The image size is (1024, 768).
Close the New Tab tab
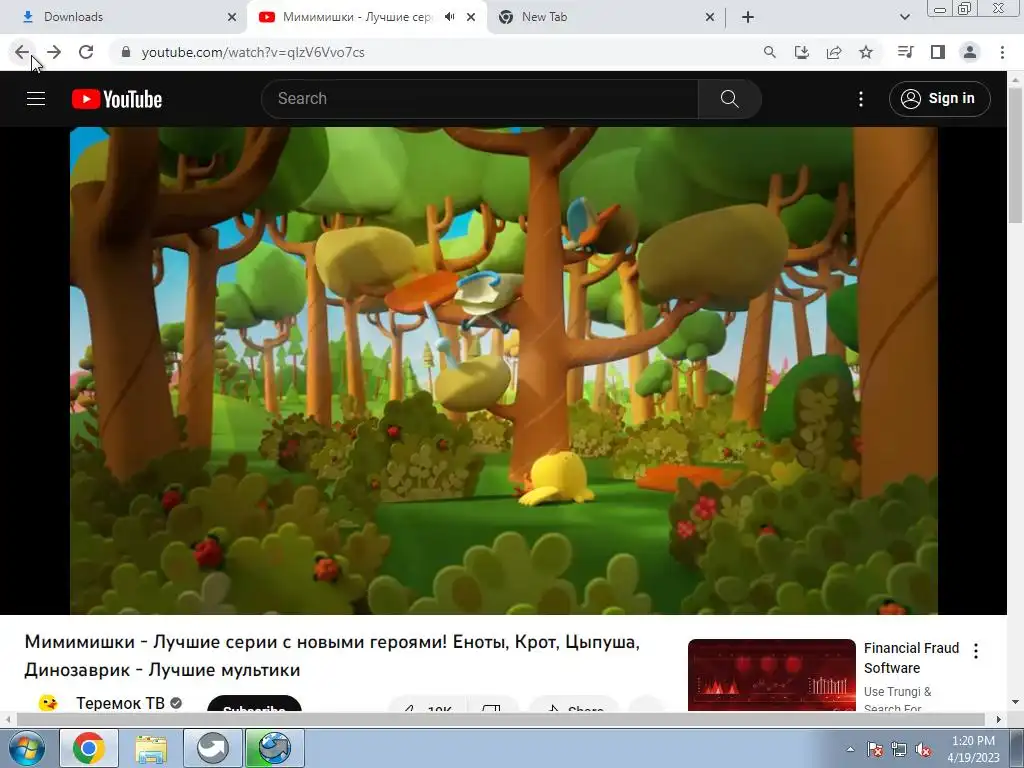tap(710, 17)
